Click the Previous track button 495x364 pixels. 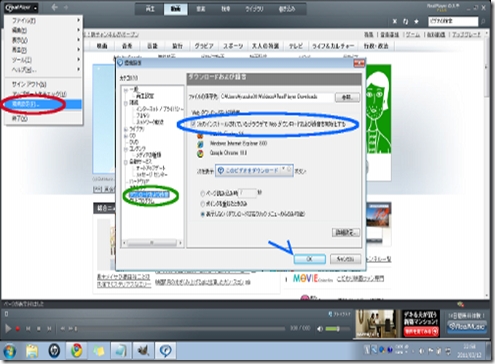click(28, 329)
